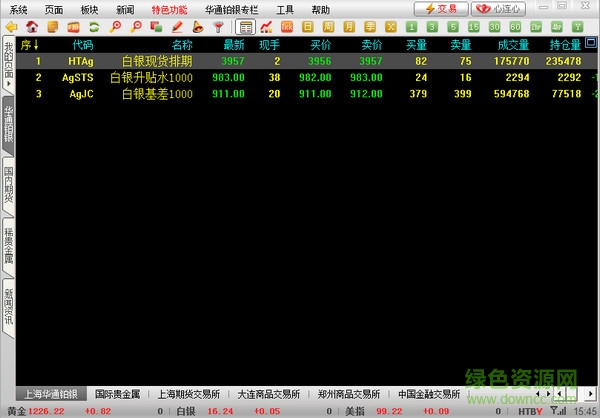Image resolution: width=600 pixels, height=418 pixels.
Task: Select the 白银升贴水1000 row
Action: click(307, 78)
